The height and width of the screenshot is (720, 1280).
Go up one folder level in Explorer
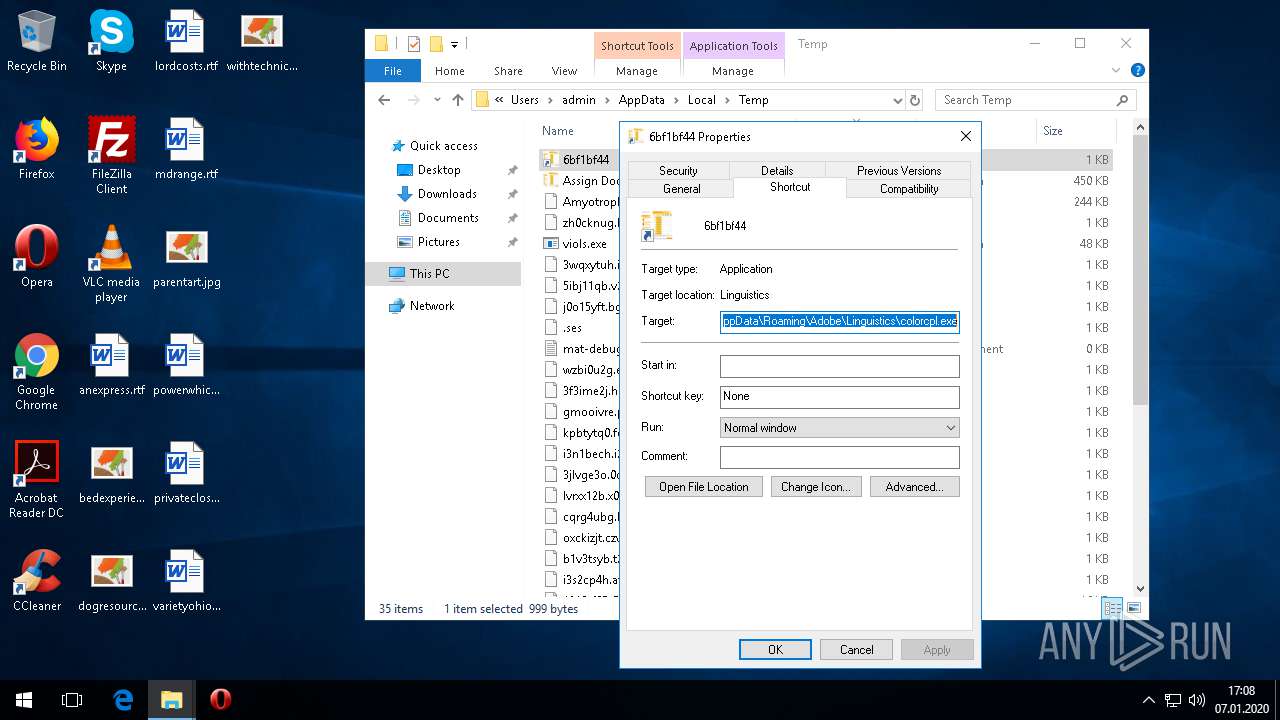pos(458,100)
